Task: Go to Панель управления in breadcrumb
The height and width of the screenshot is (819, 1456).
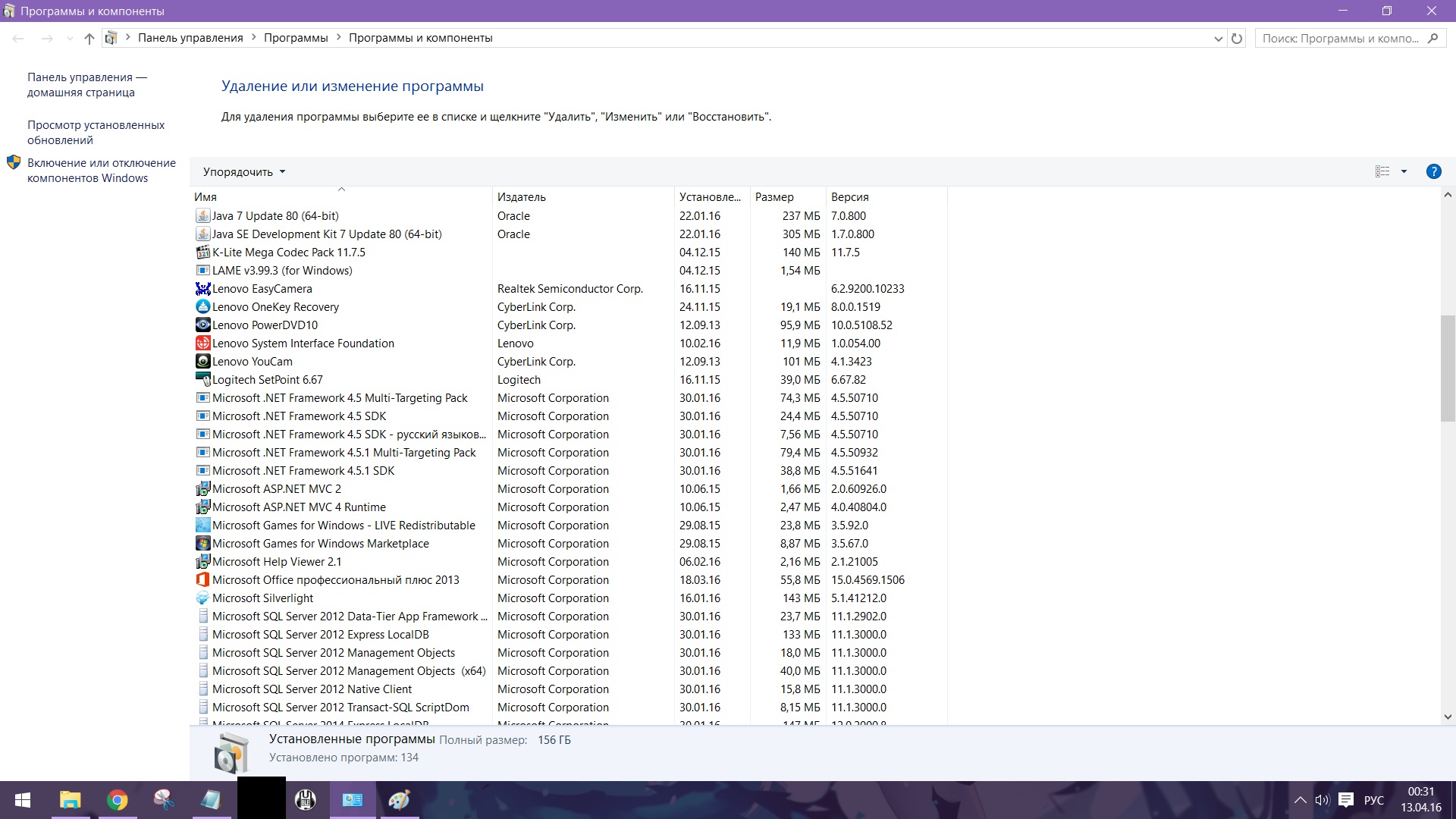Action: (190, 38)
